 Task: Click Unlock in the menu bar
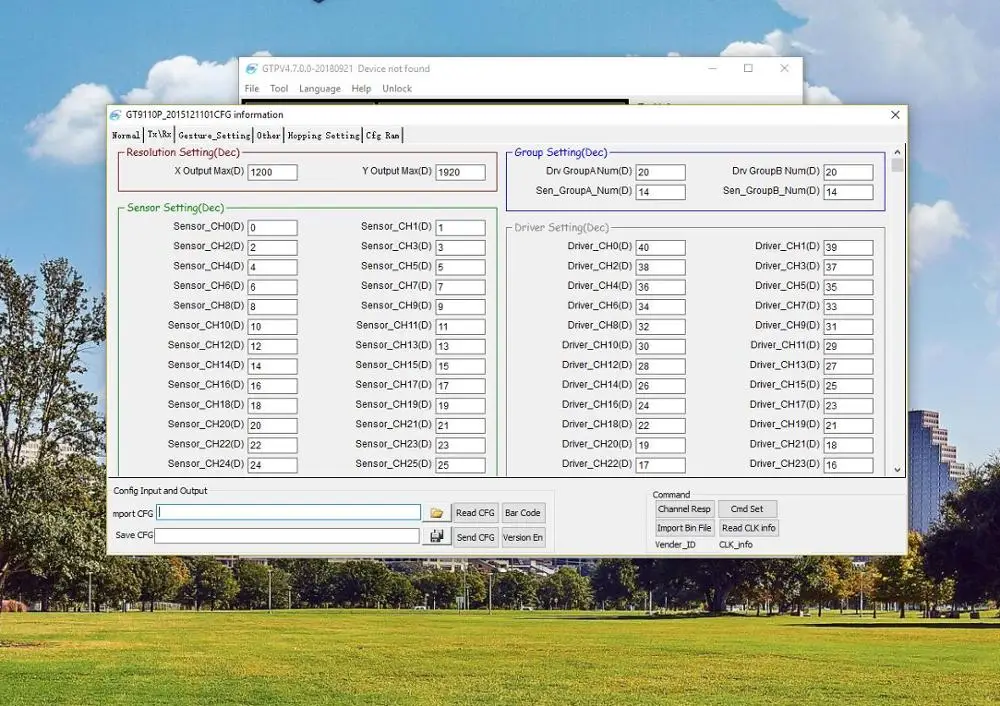point(397,89)
